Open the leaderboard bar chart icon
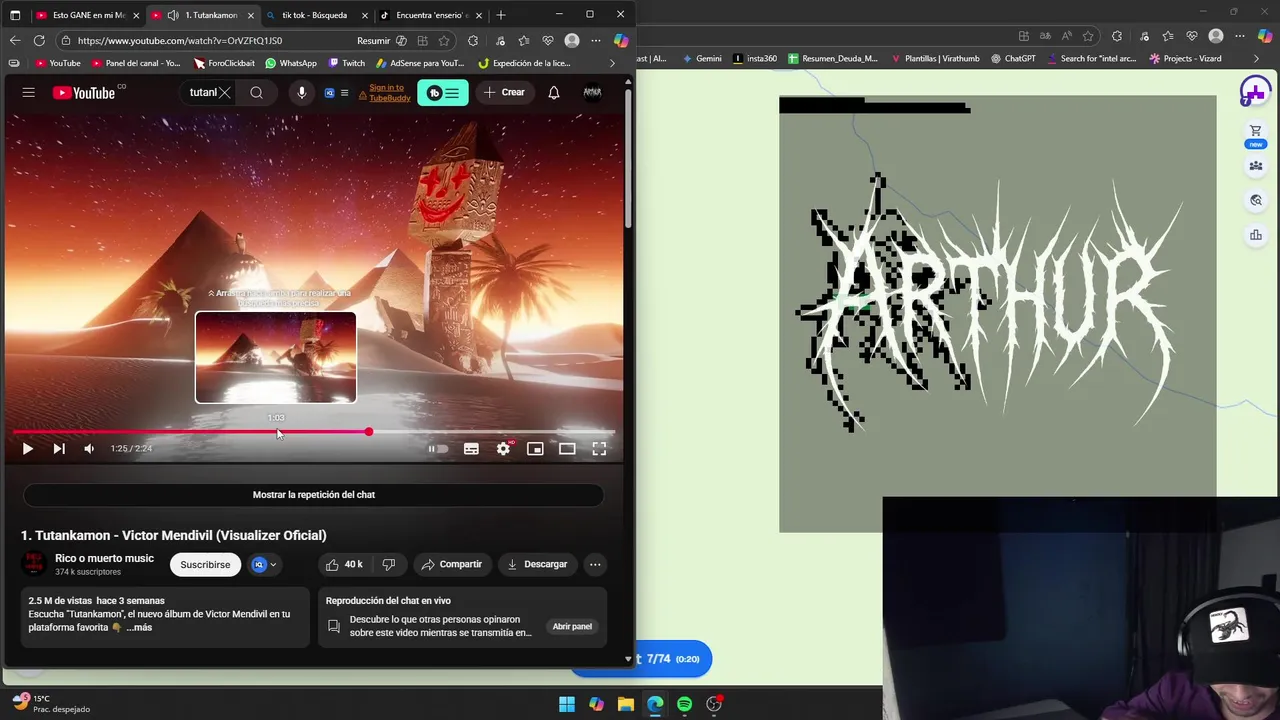The image size is (1280, 720). [x=1256, y=235]
